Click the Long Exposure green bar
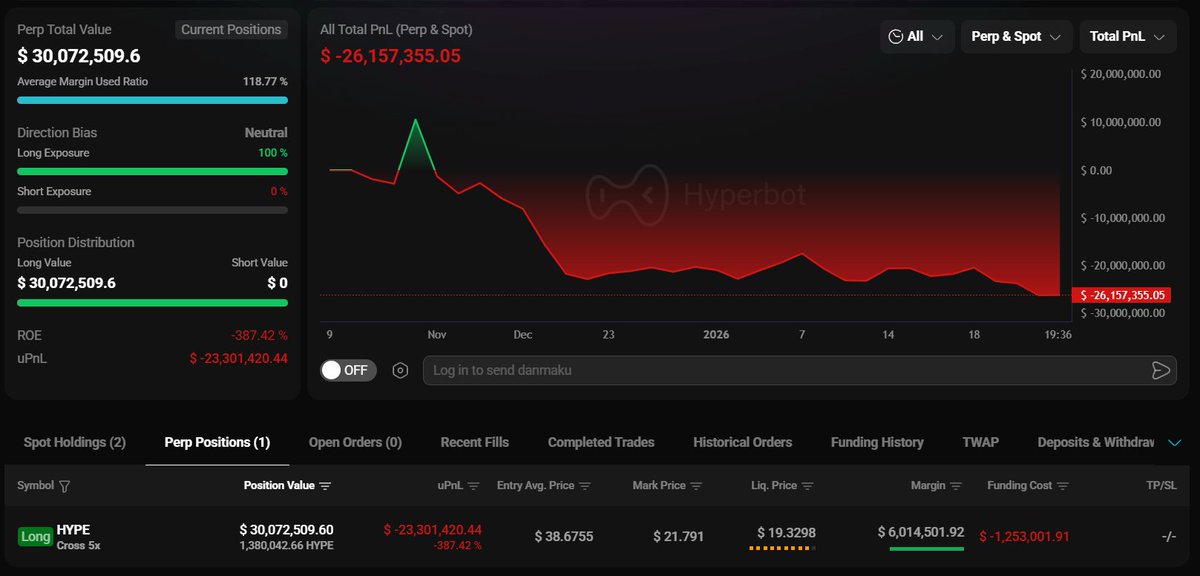Screen dimensions: 1200x576 click(152, 171)
